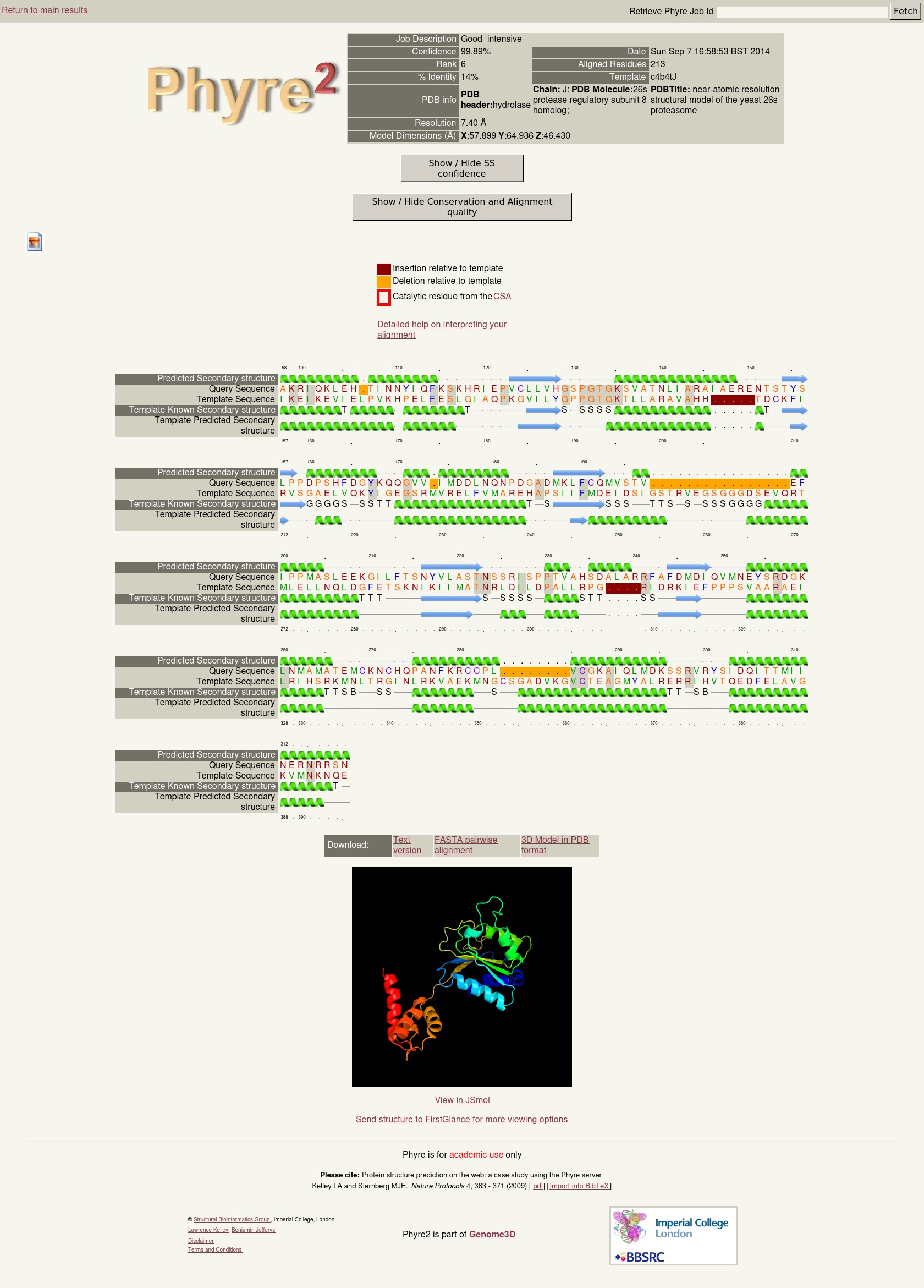Focus the Retrieve Phyre Job Id field
This screenshot has height=1288, width=924.
(x=801, y=12)
